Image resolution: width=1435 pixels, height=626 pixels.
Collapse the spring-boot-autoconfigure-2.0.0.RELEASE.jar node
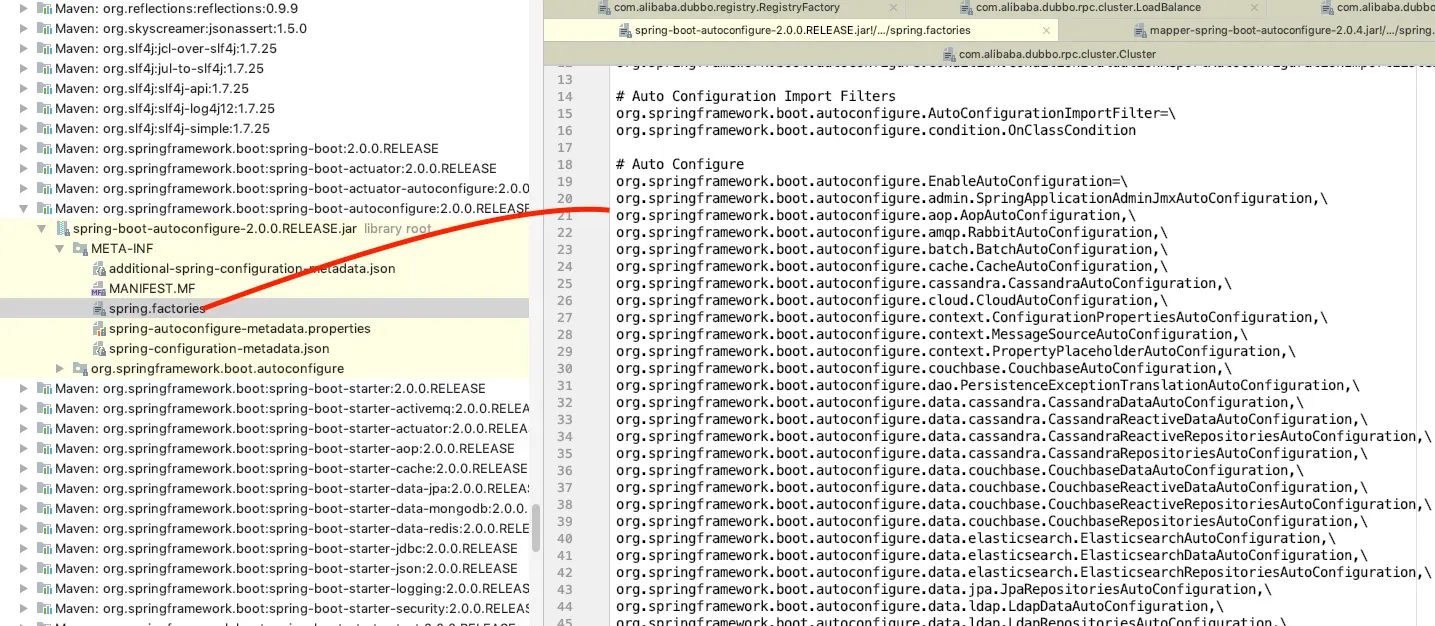tap(43, 228)
